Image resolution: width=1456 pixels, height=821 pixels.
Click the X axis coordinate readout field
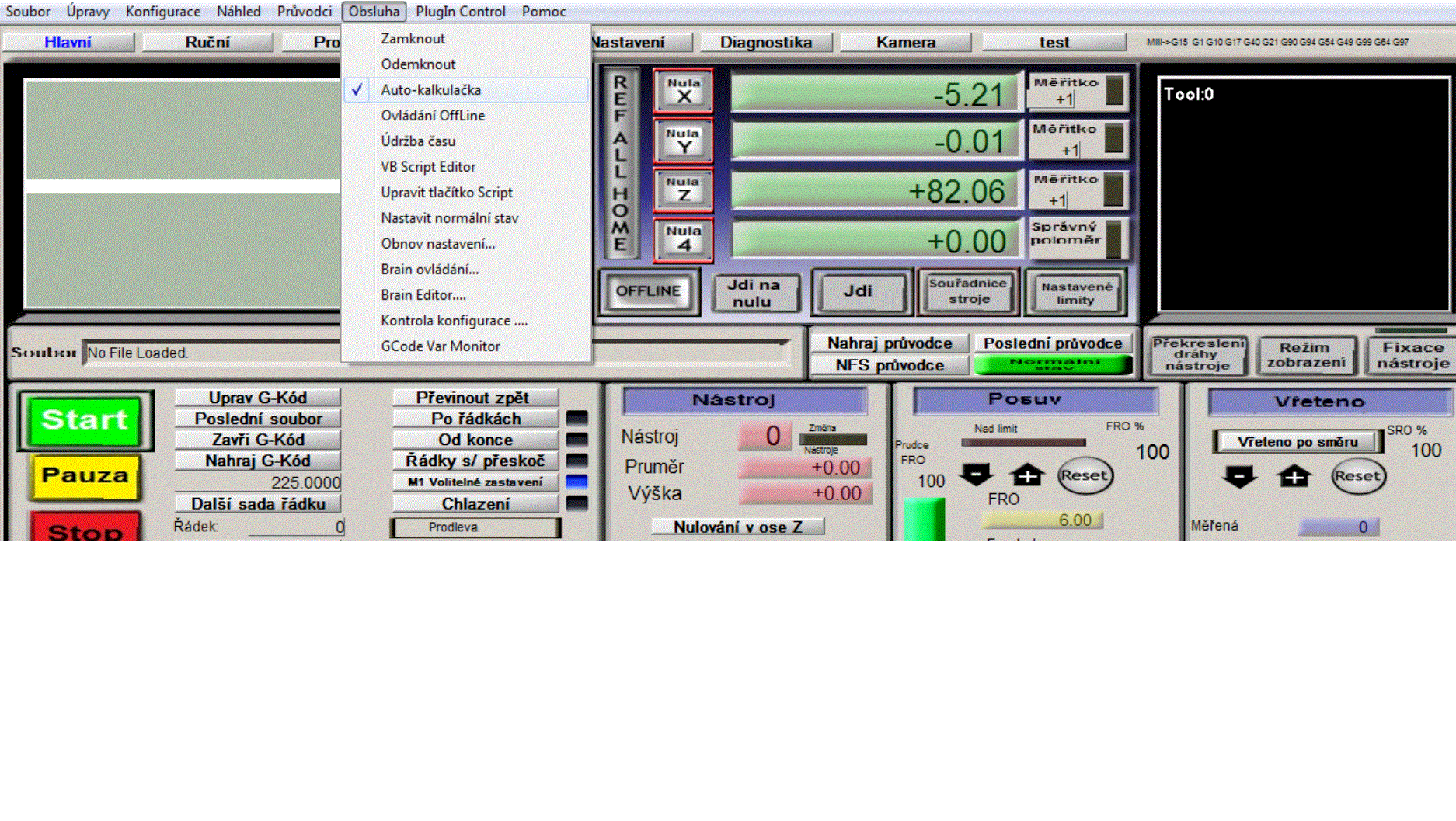(875, 95)
